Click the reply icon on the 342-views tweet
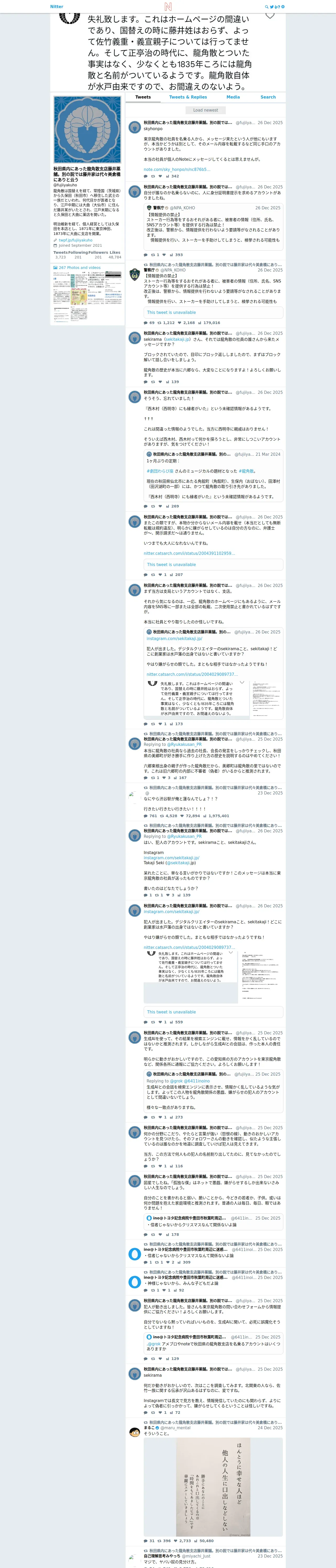Viewport: 336px width, 1568px height. point(146,176)
